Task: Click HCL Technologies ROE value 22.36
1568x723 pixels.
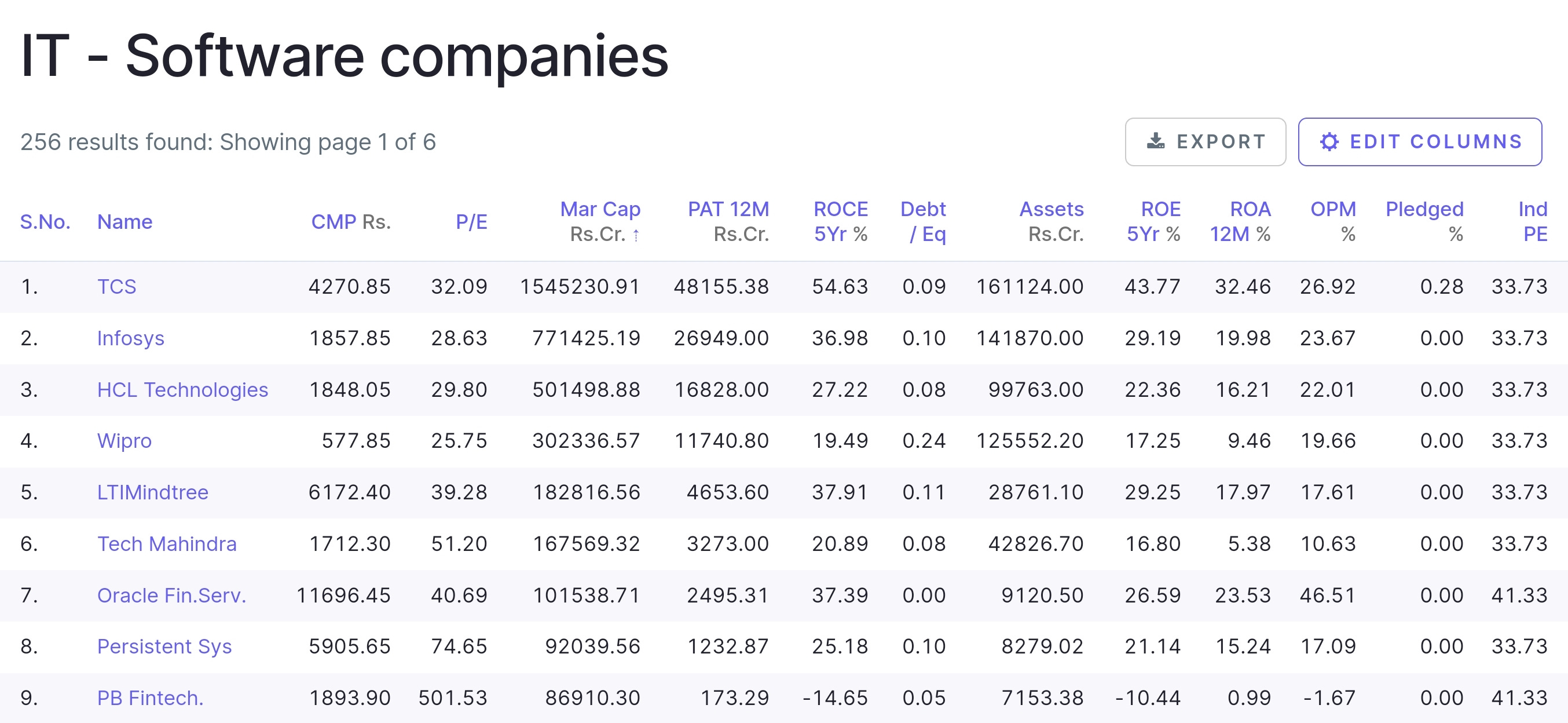Action: coord(1152,389)
